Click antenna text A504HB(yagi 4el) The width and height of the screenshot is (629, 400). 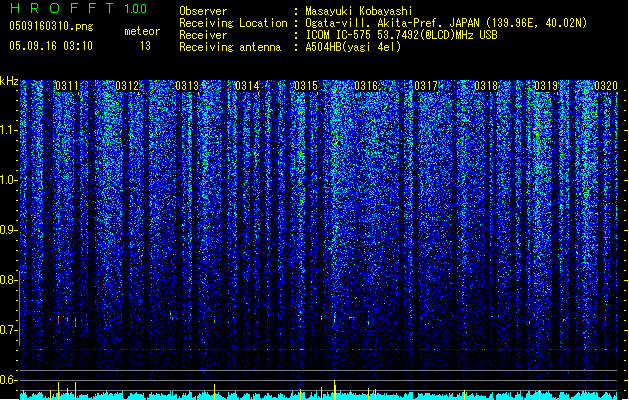pyautogui.click(x=353, y=47)
